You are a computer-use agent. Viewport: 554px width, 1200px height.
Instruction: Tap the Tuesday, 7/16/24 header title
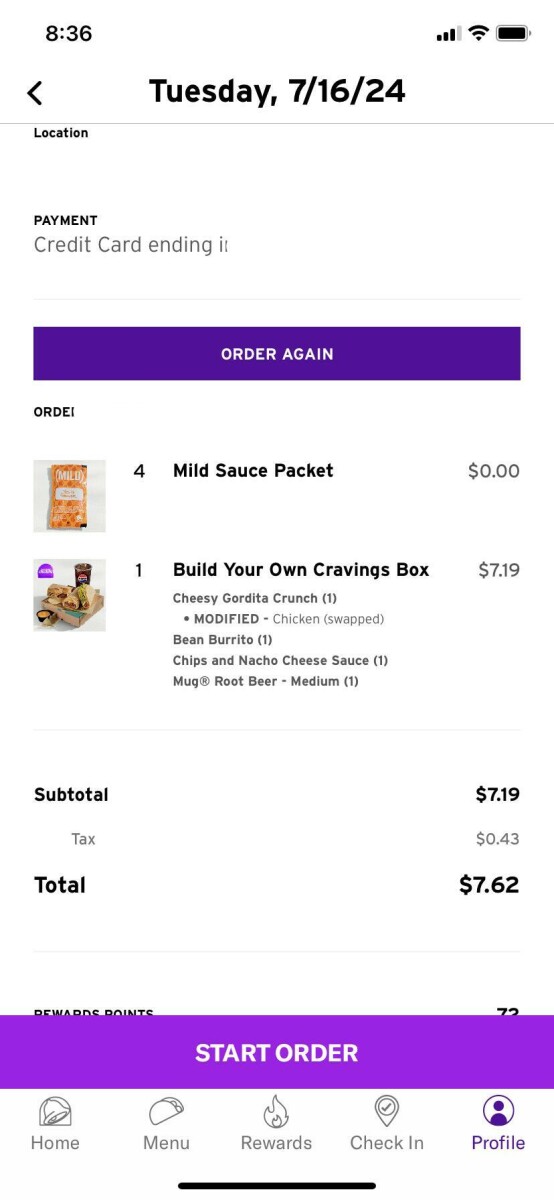[x=277, y=92]
